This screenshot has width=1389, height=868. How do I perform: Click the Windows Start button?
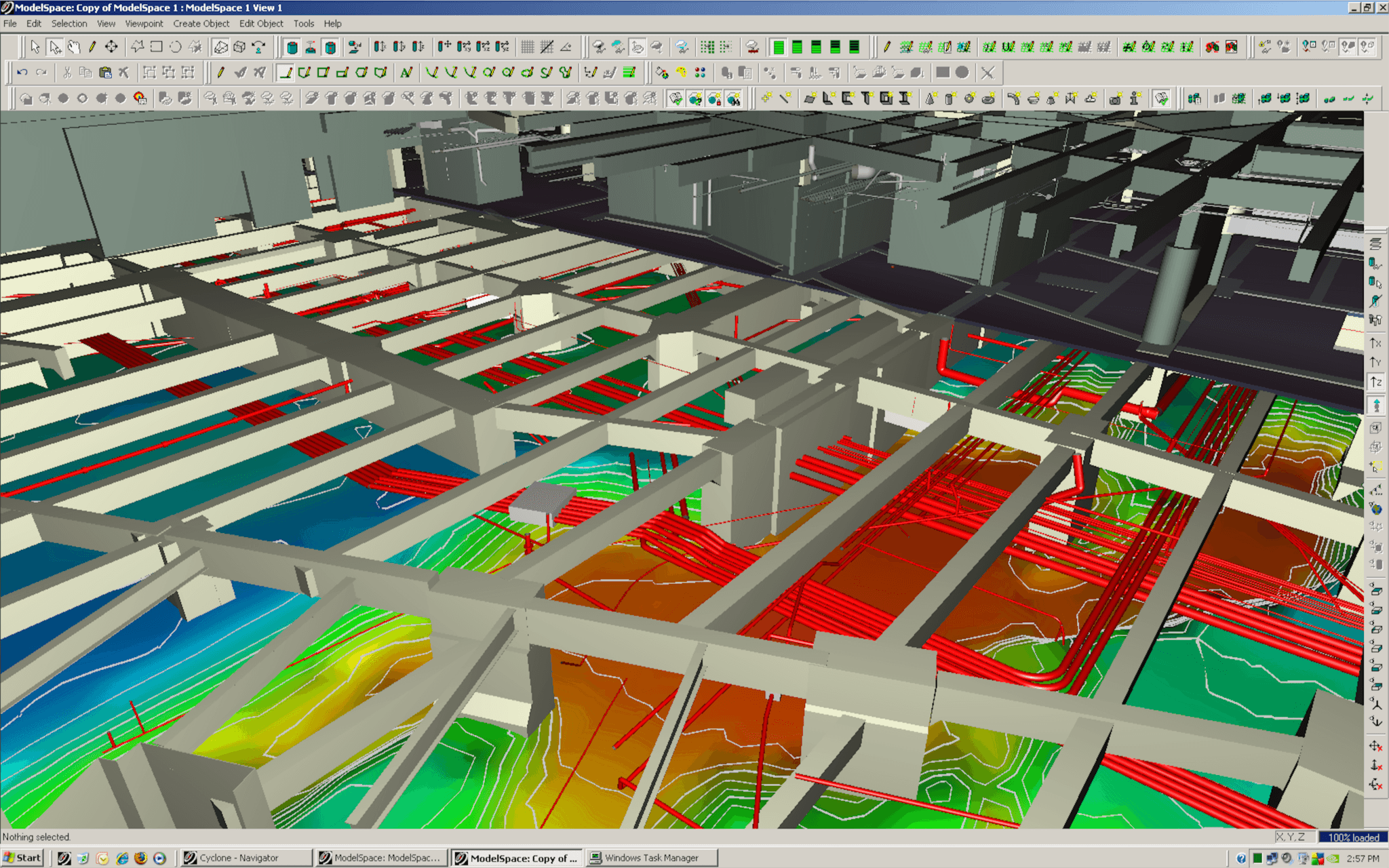(x=22, y=858)
